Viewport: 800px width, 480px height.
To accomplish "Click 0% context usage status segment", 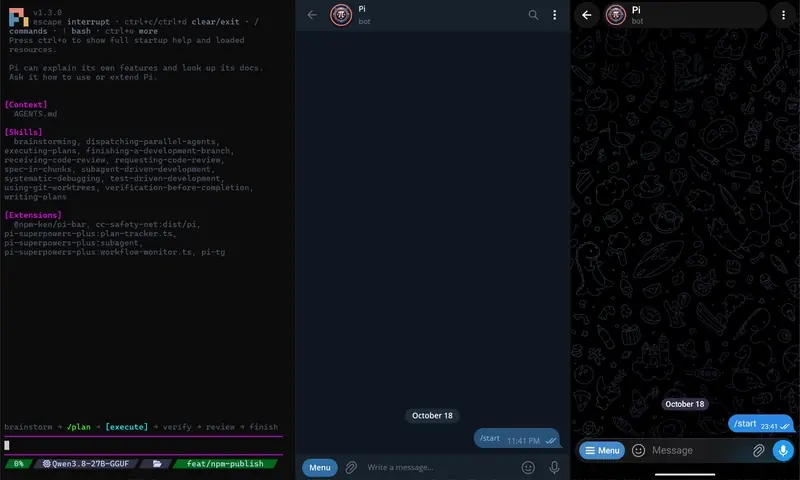I will click(x=19, y=464).
